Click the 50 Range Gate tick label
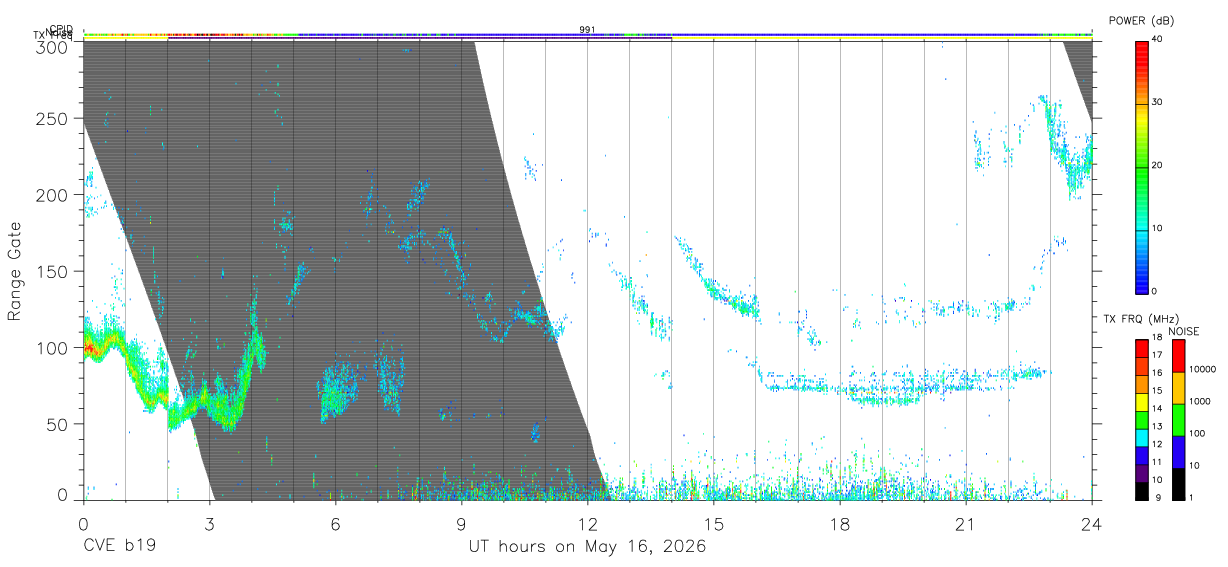The width and height of the screenshot is (1228, 567). point(58,424)
